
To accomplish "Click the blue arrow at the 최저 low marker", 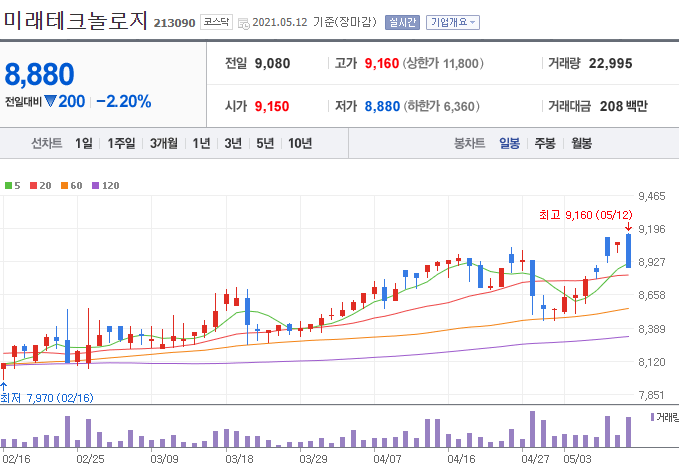I will click(x=3, y=386).
